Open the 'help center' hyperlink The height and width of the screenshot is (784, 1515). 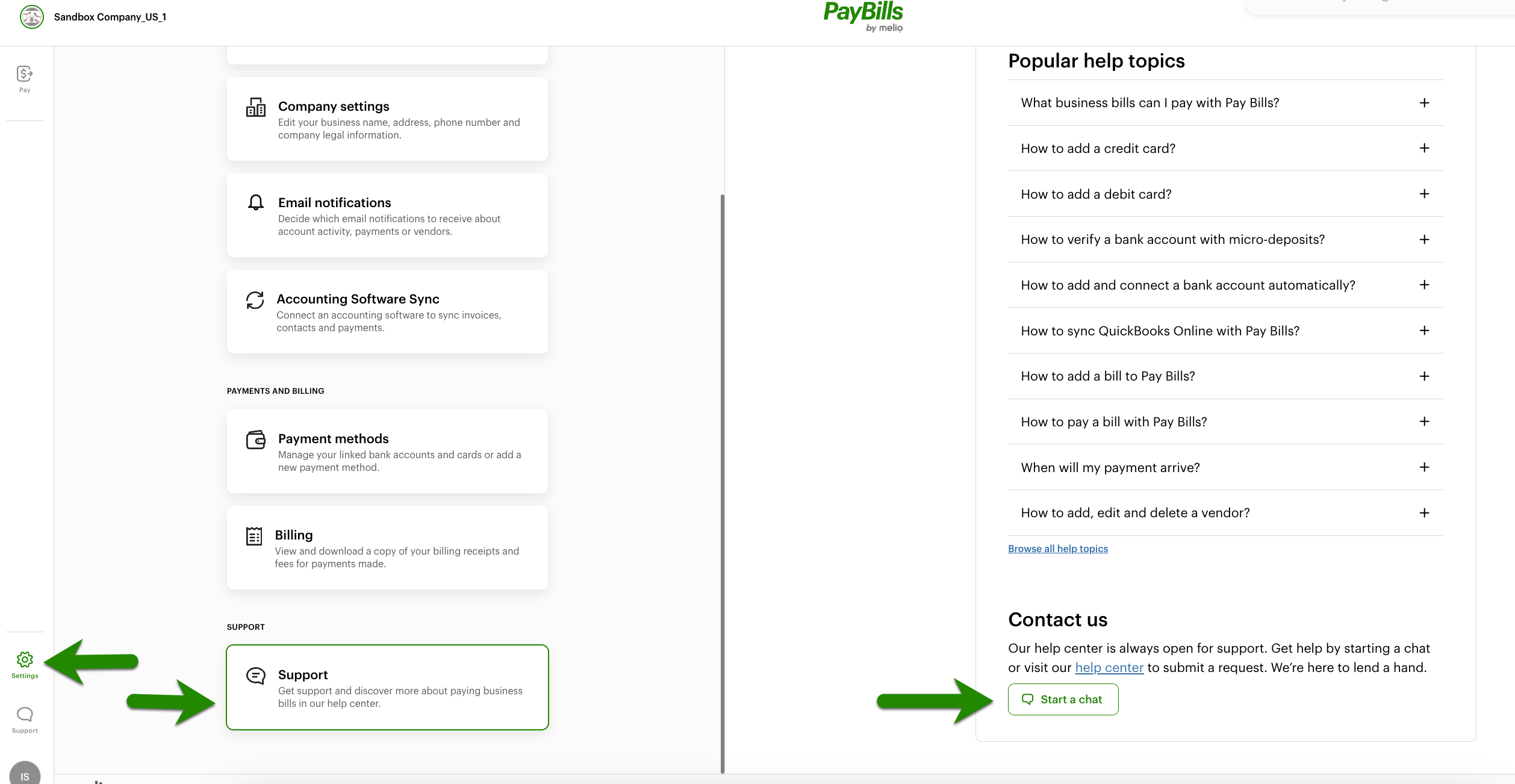pos(1109,667)
